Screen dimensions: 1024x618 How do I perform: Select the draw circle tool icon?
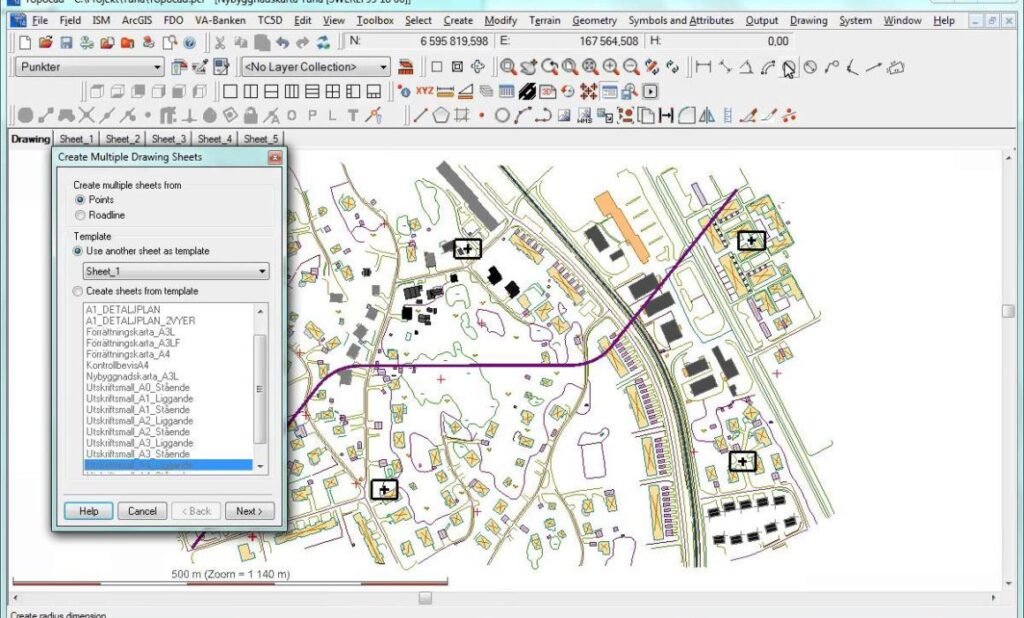pyautogui.click(x=502, y=116)
